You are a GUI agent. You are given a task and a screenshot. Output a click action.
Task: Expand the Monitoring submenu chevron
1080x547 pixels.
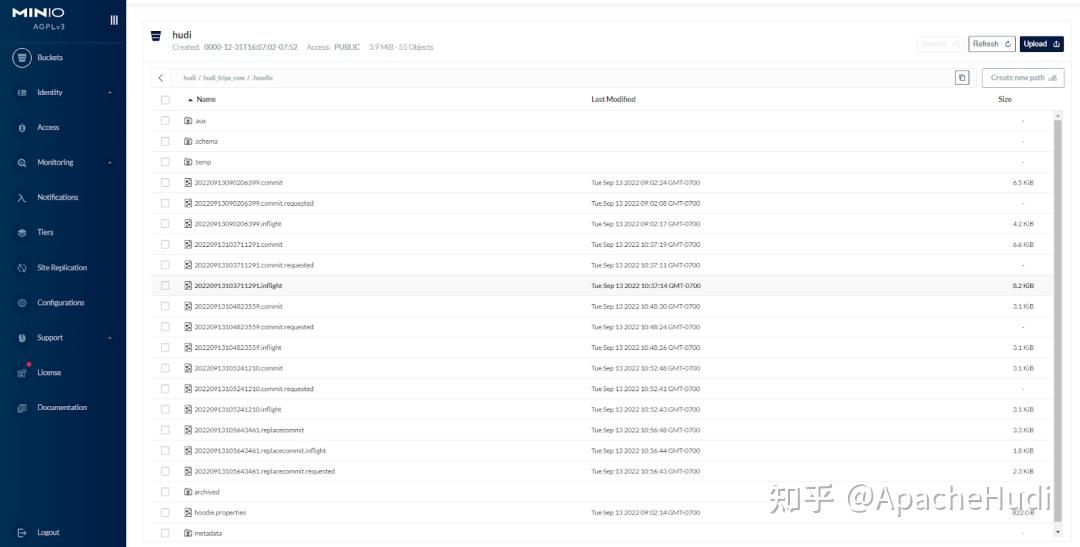coord(110,163)
